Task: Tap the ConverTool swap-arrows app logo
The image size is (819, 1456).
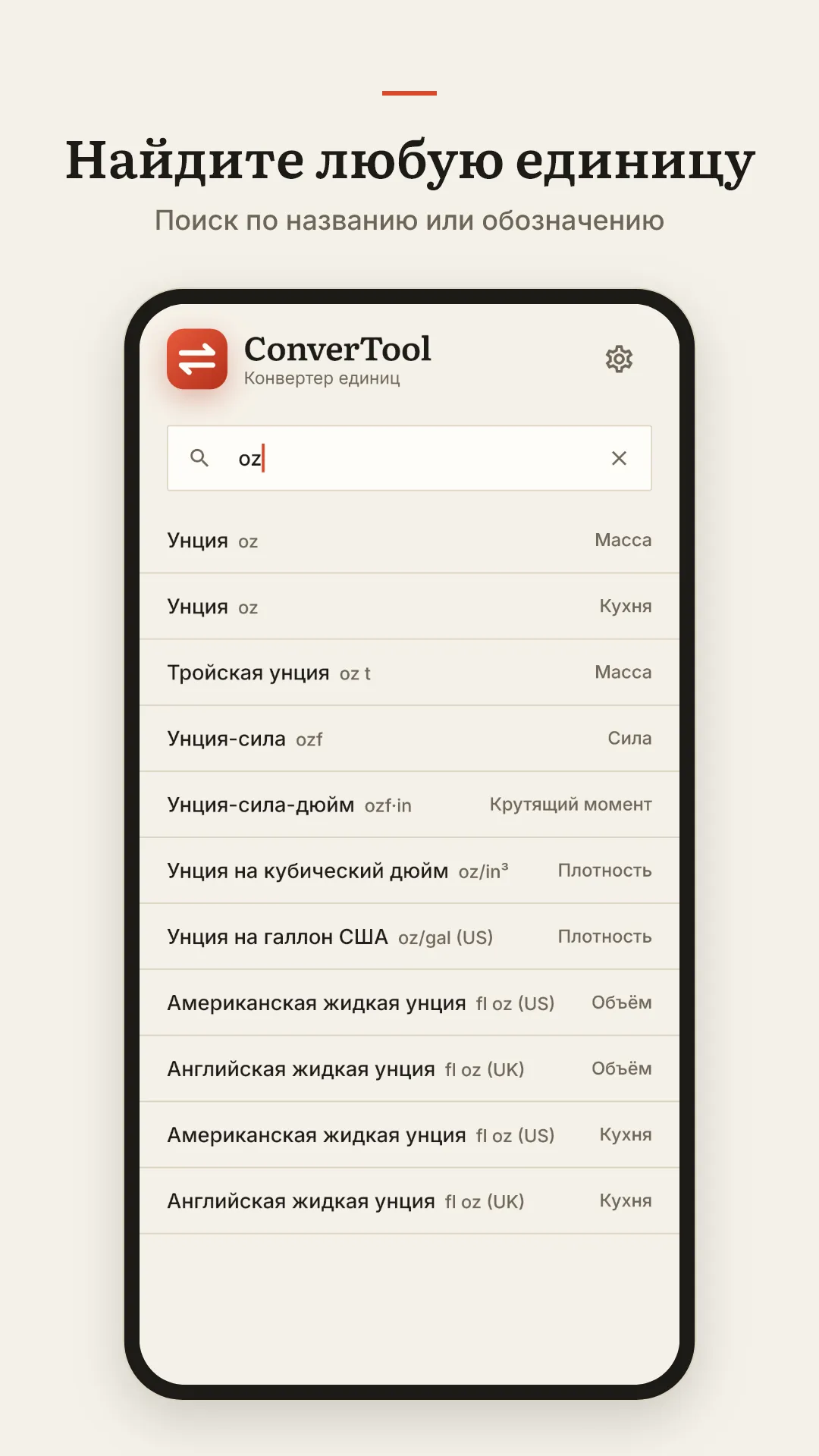Action: point(197,359)
